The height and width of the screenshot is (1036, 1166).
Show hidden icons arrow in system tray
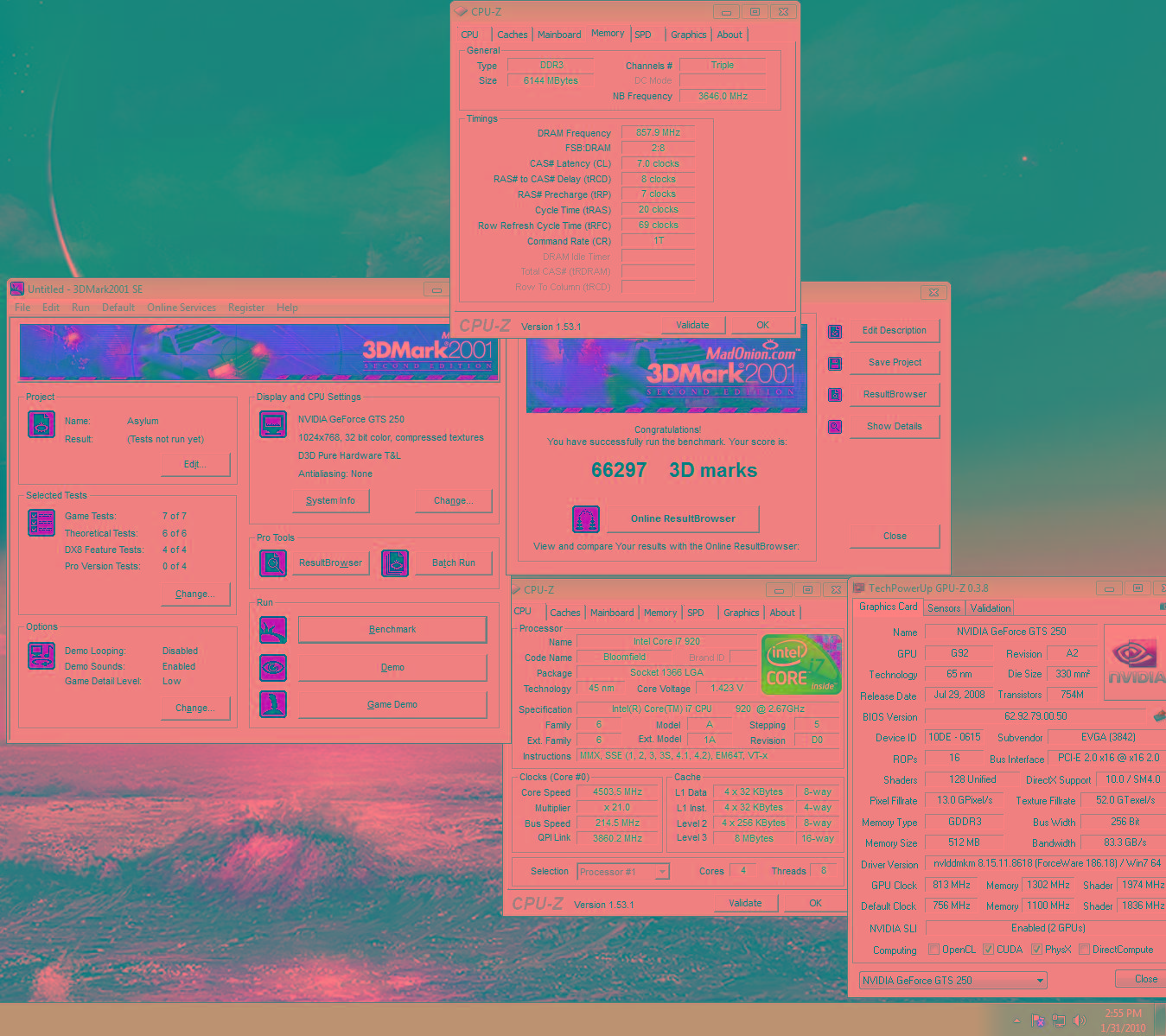1016,1020
